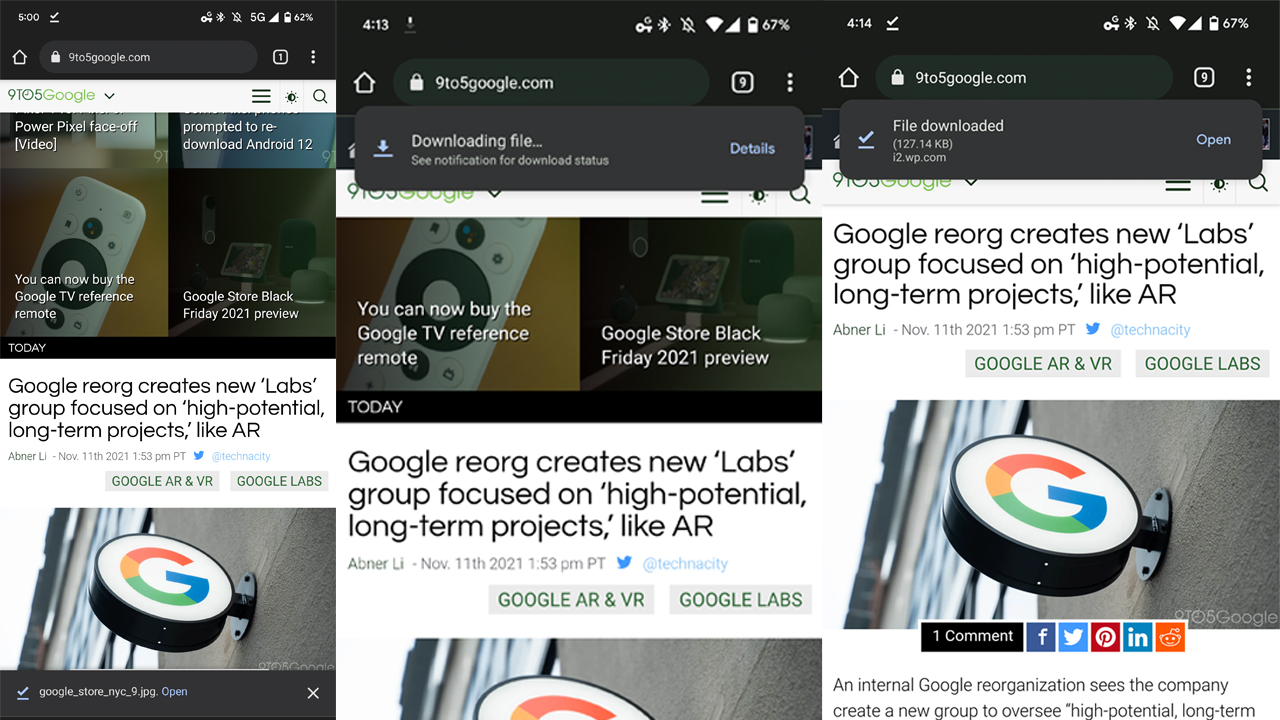Viewport: 1280px width, 720px height.
Task: Share the article via the LinkedIn icon
Action: (x=1137, y=637)
